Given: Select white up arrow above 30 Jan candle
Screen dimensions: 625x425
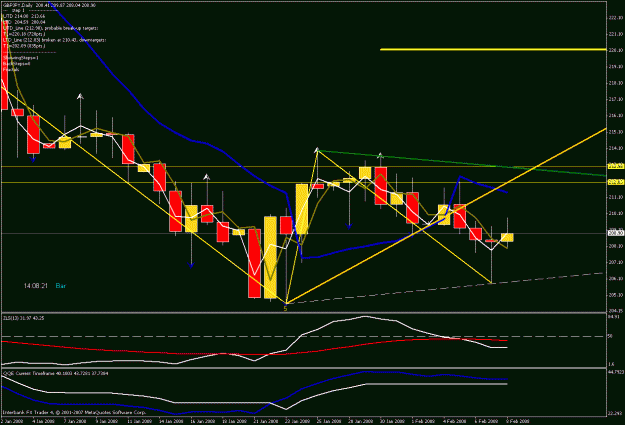Looking at the screenshot, I should (x=381, y=155).
